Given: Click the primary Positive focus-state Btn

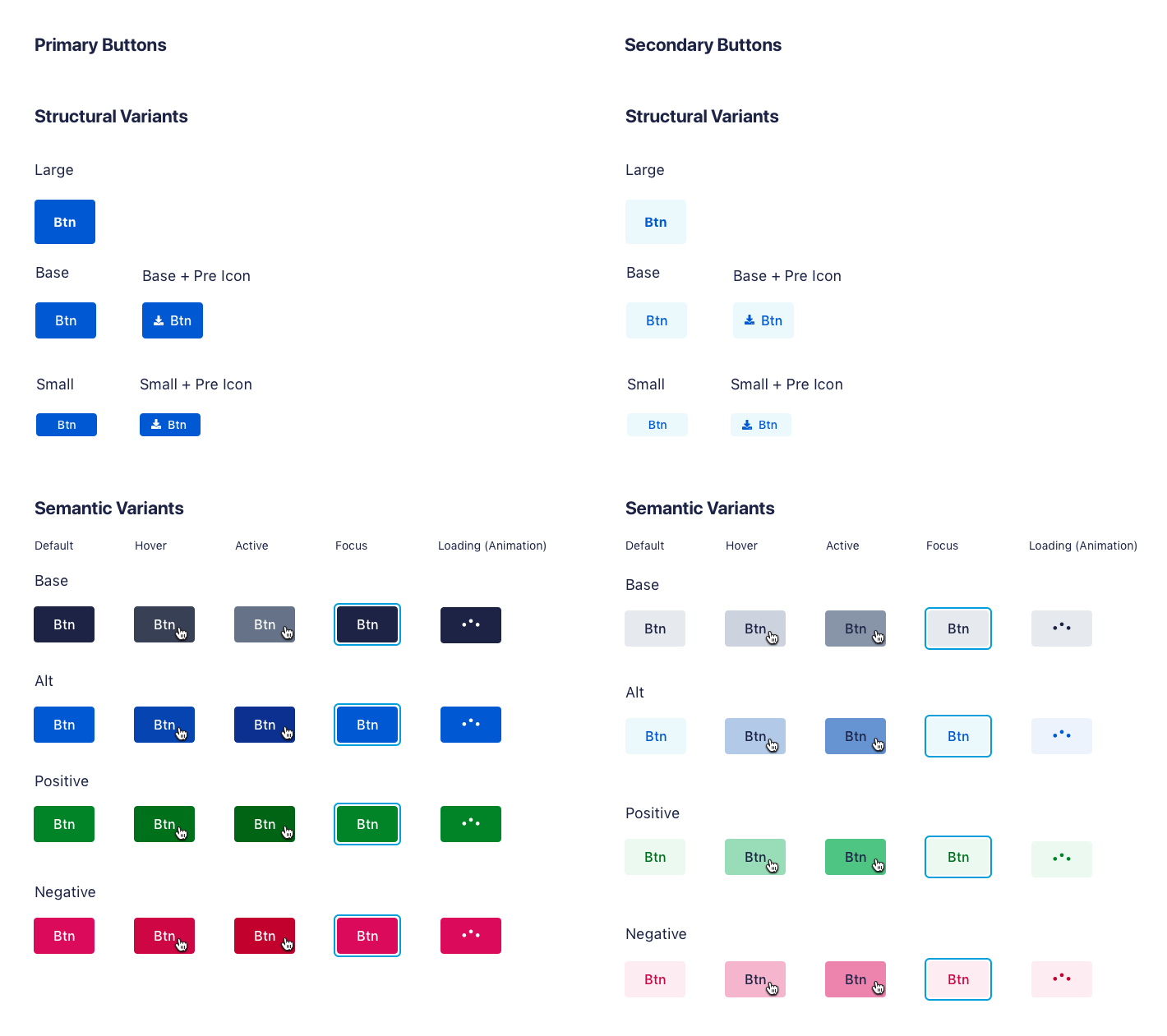Looking at the screenshot, I should coord(367,824).
